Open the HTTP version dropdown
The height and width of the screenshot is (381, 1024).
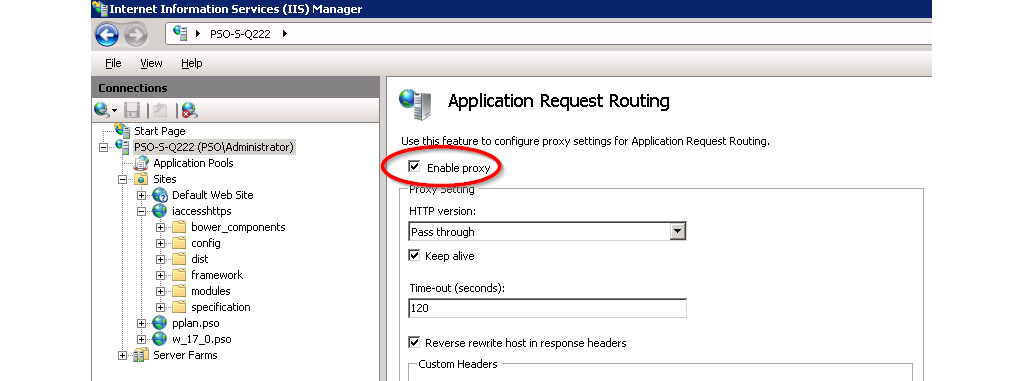point(679,231)
